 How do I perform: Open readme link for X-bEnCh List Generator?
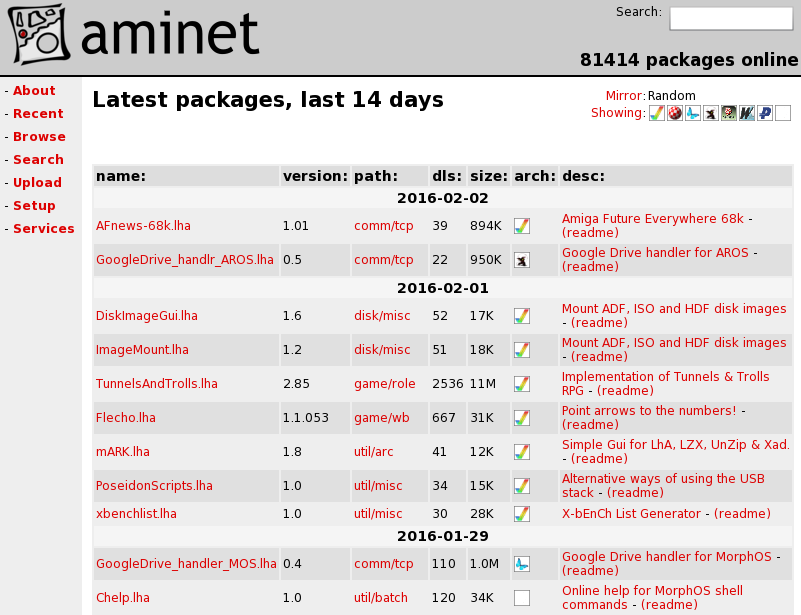(742, 513)
